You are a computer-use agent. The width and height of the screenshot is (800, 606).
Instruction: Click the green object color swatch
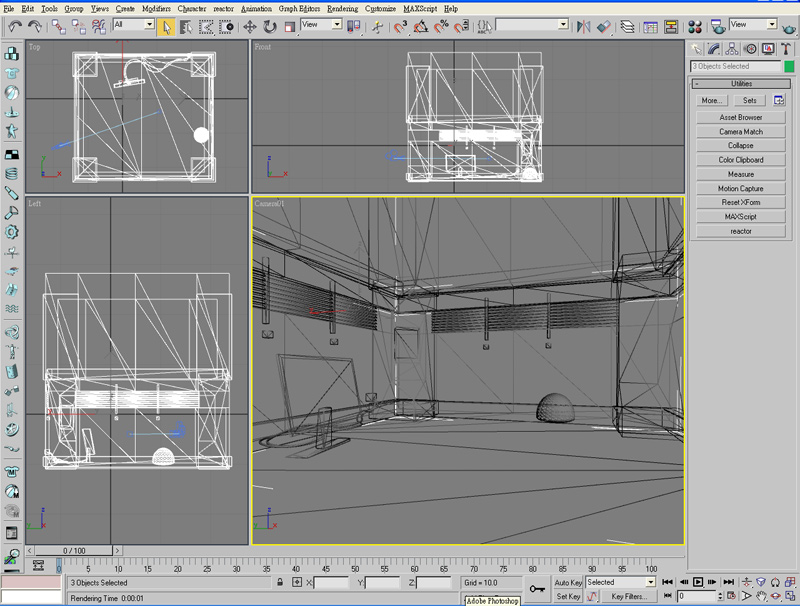point(789,66)
